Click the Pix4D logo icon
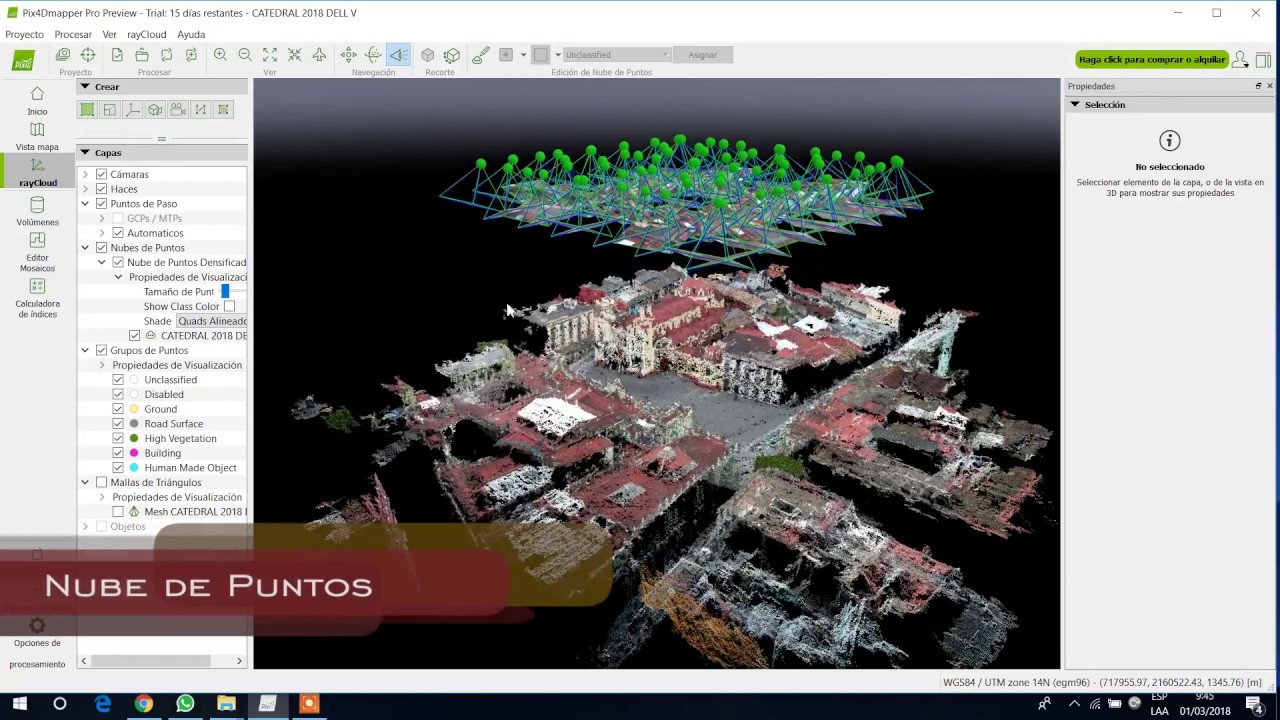Image resolution: width=1280 pixels, height=720 pixels. (x=23, y=61)
